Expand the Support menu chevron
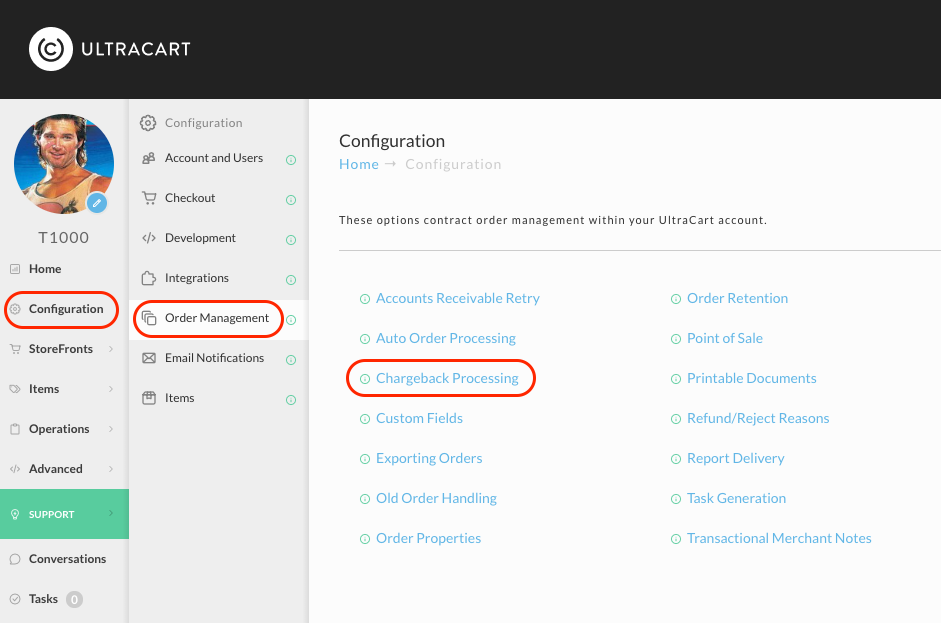Screen dimensions: 941x623 (111, 513)
